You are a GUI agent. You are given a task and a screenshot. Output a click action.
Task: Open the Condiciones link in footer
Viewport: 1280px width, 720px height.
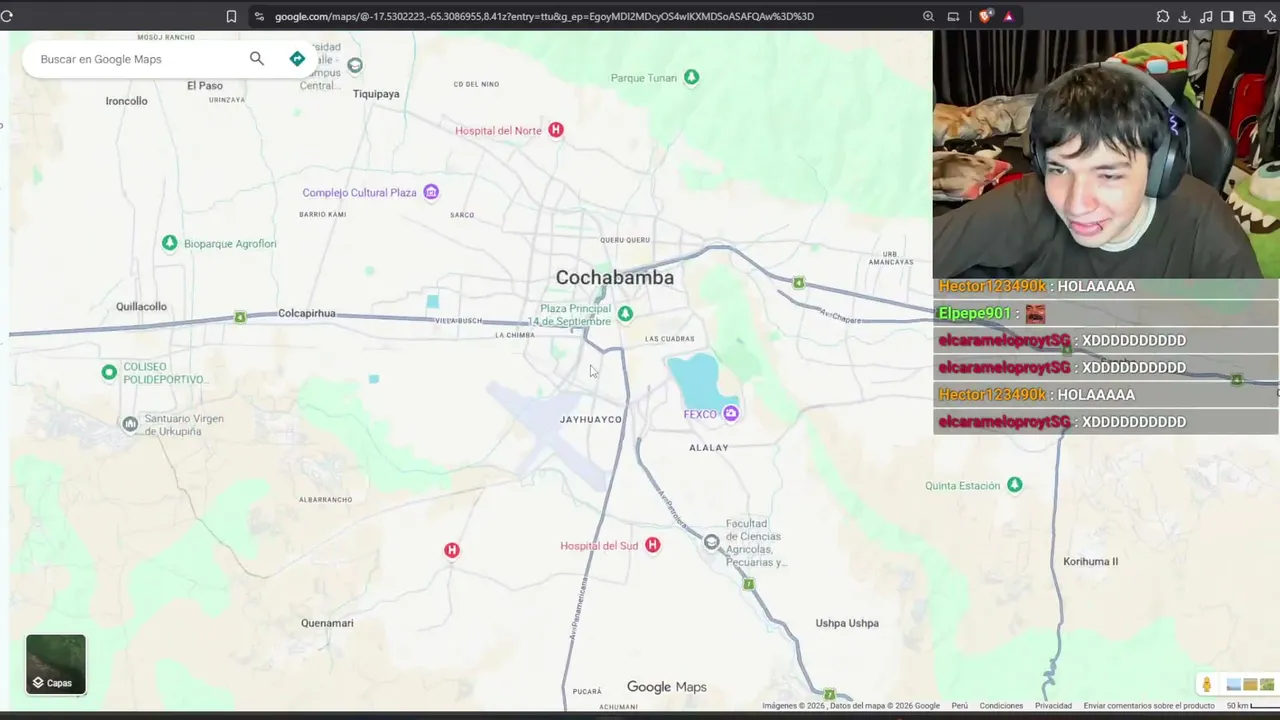(1001, 706)
